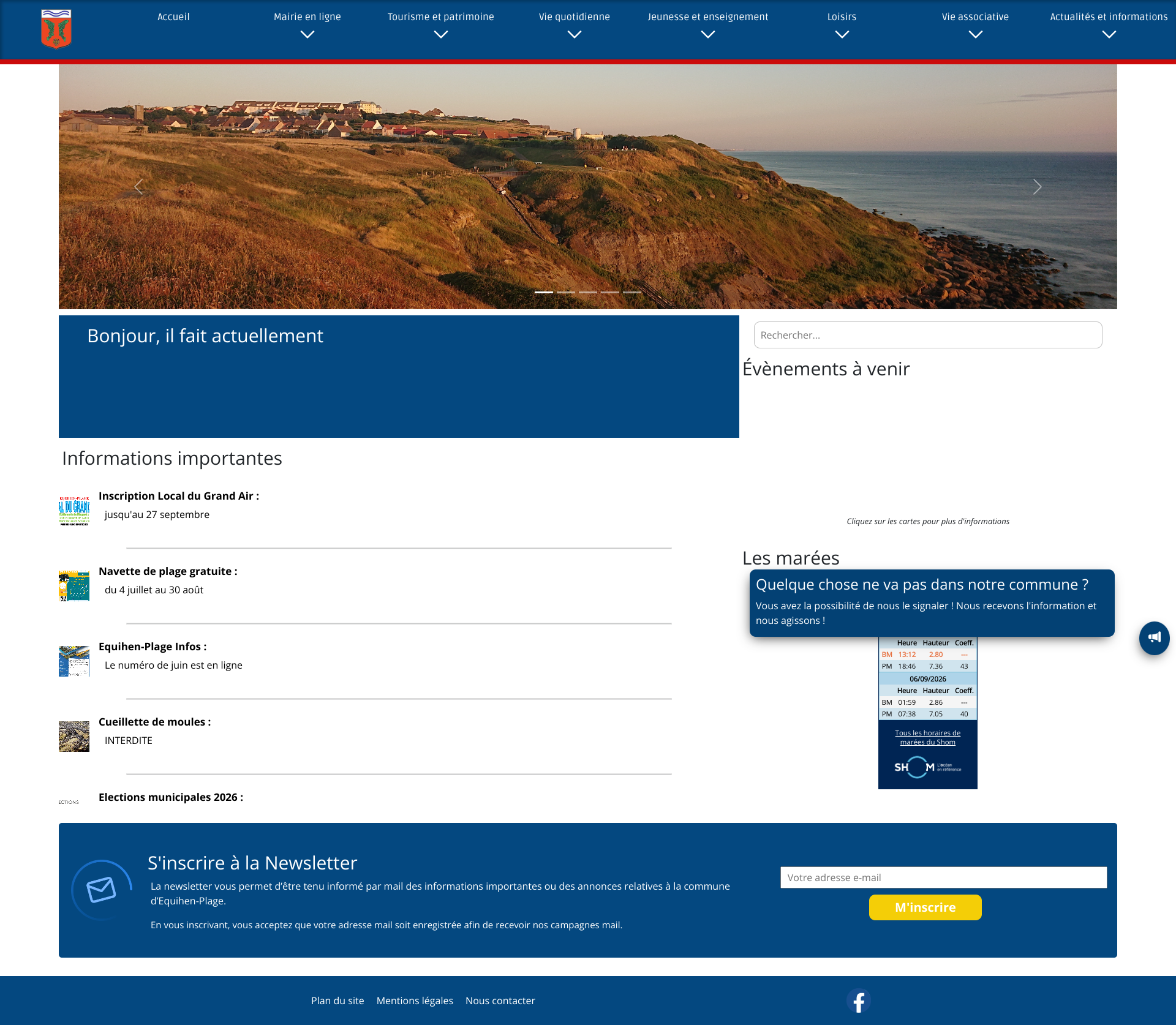
Task: Open the Cueillette de moules thumbnail
Action: (x=74, y=737)
